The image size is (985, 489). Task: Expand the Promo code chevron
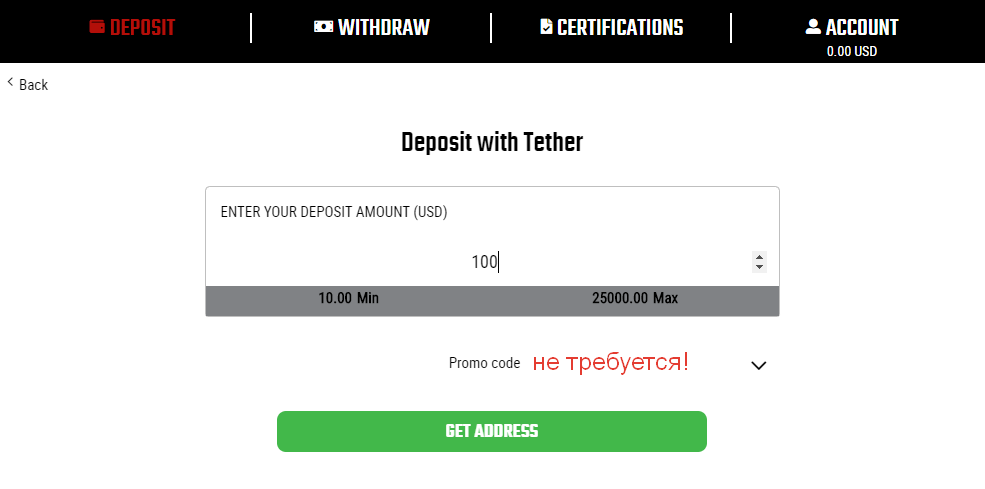tap(758, 365)
